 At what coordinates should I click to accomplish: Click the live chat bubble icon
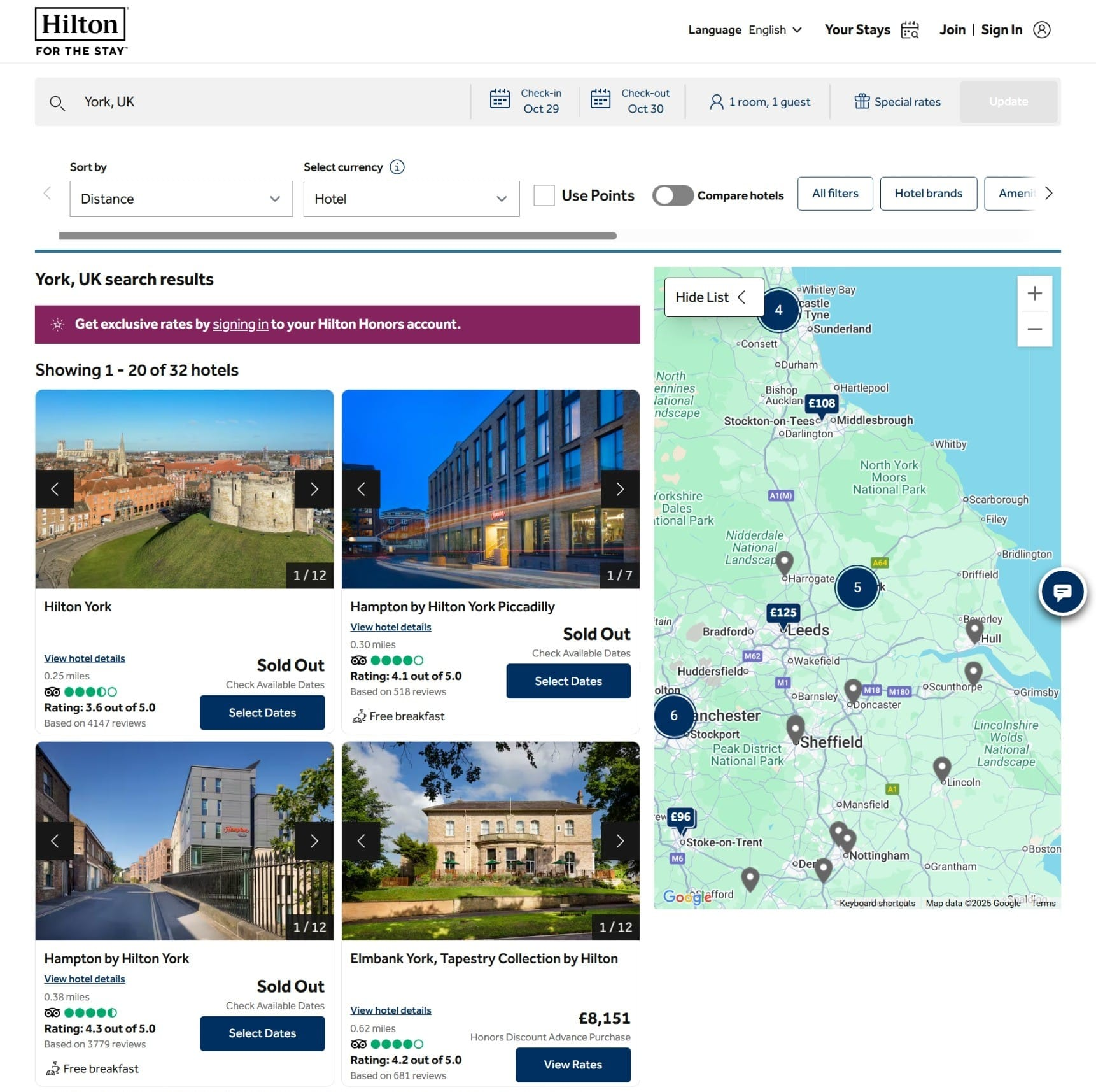click(x=1062, y=592)
